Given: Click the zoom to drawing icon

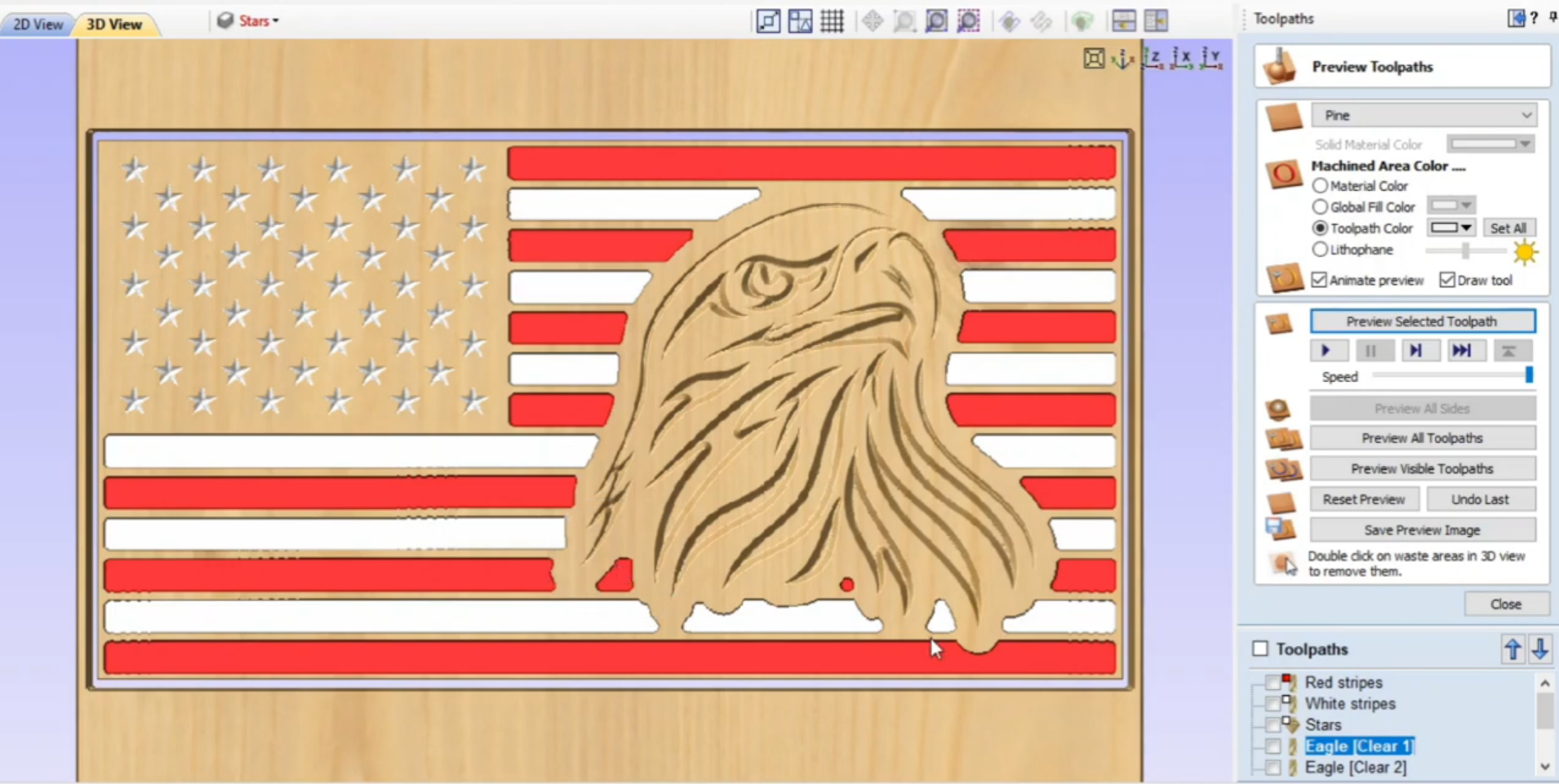Looking at the screenshot, I should click(936, 21).
